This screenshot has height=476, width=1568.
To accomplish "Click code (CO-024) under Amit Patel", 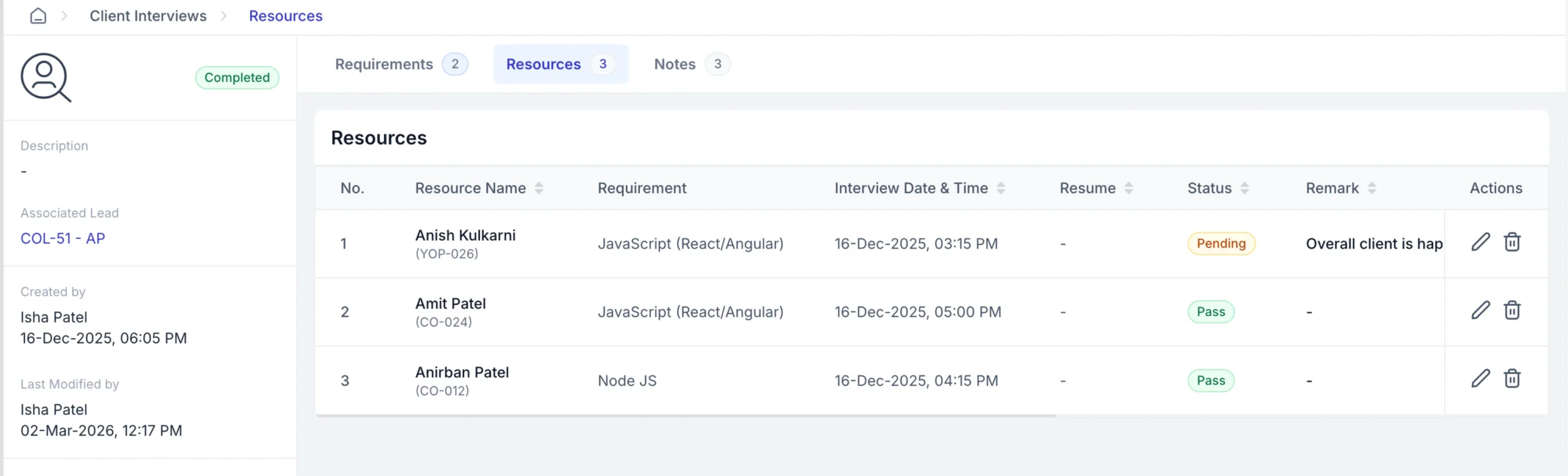I will click(x=443, y=322).
